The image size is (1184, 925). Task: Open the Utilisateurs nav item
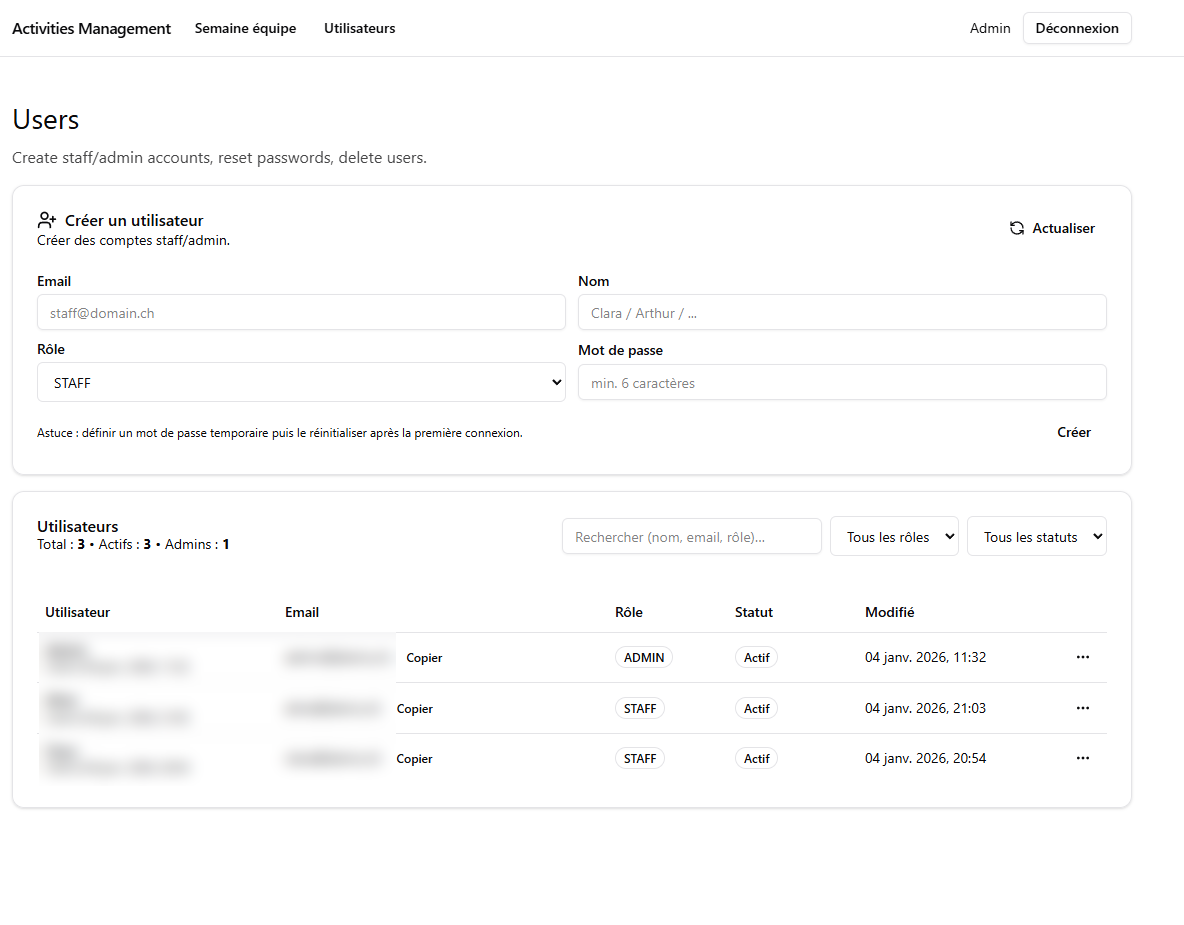click(x=359, y=28)
